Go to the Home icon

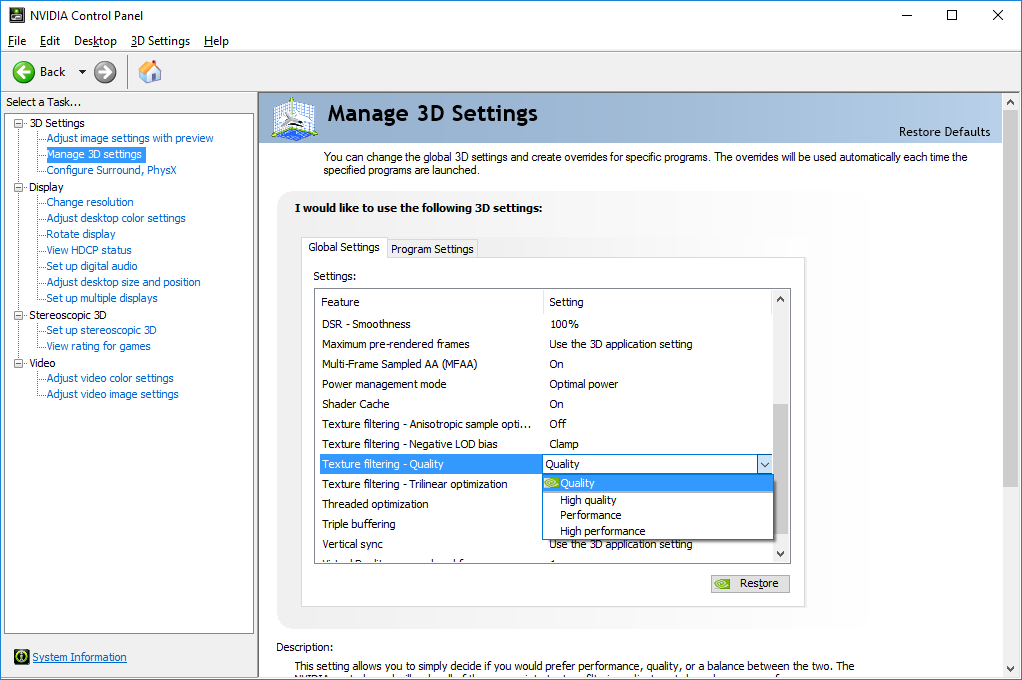pos(150,72)
